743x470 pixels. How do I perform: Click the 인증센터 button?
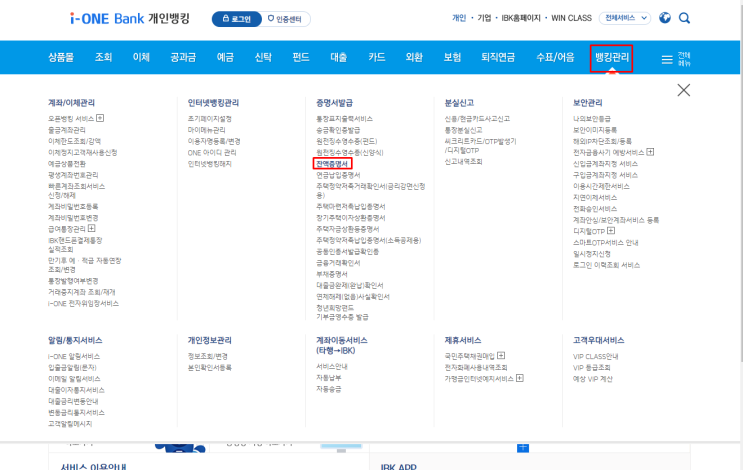coord(285,19)
